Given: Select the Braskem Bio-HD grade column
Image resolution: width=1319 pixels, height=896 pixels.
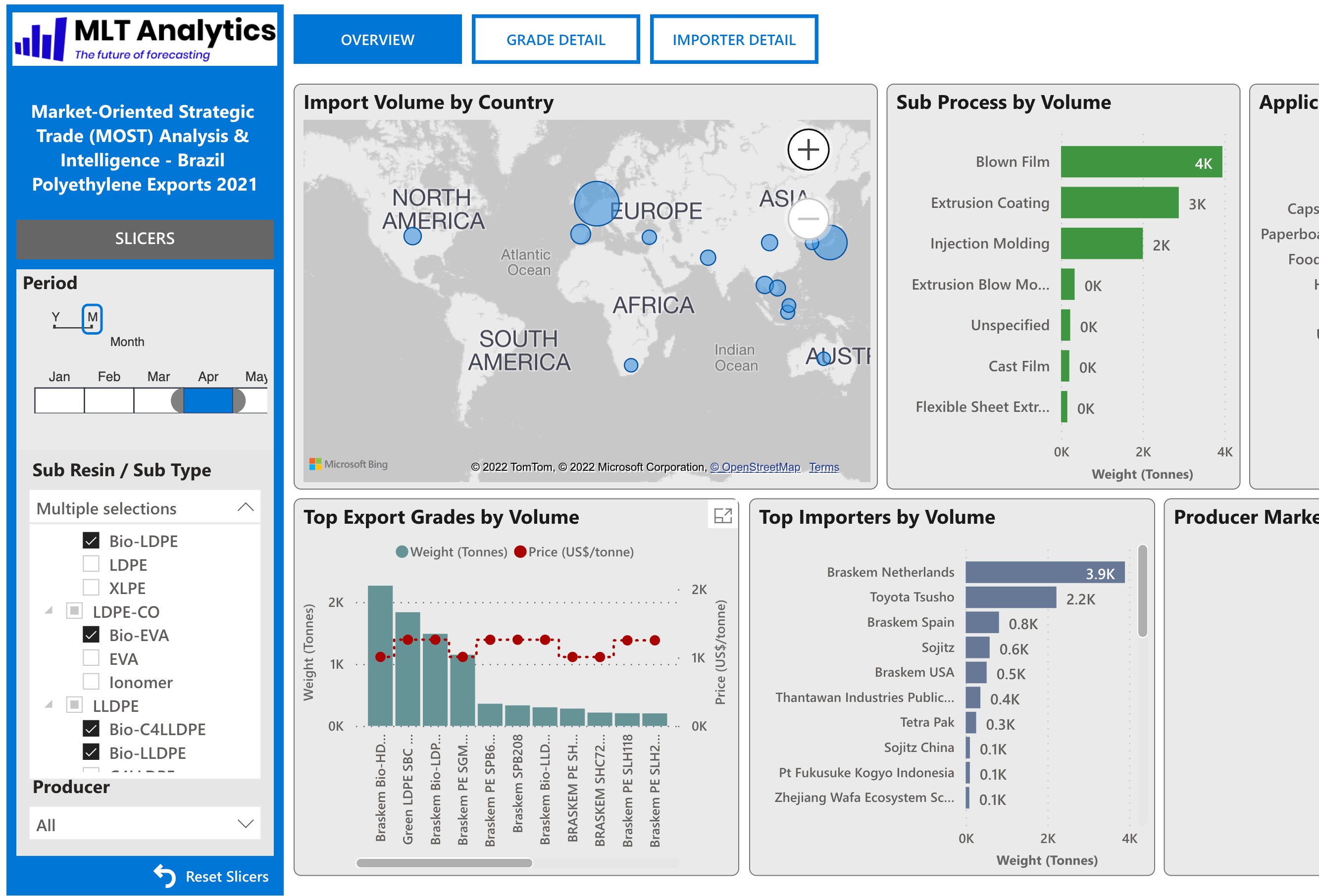Looking at the screenshot, I should 380,656.
